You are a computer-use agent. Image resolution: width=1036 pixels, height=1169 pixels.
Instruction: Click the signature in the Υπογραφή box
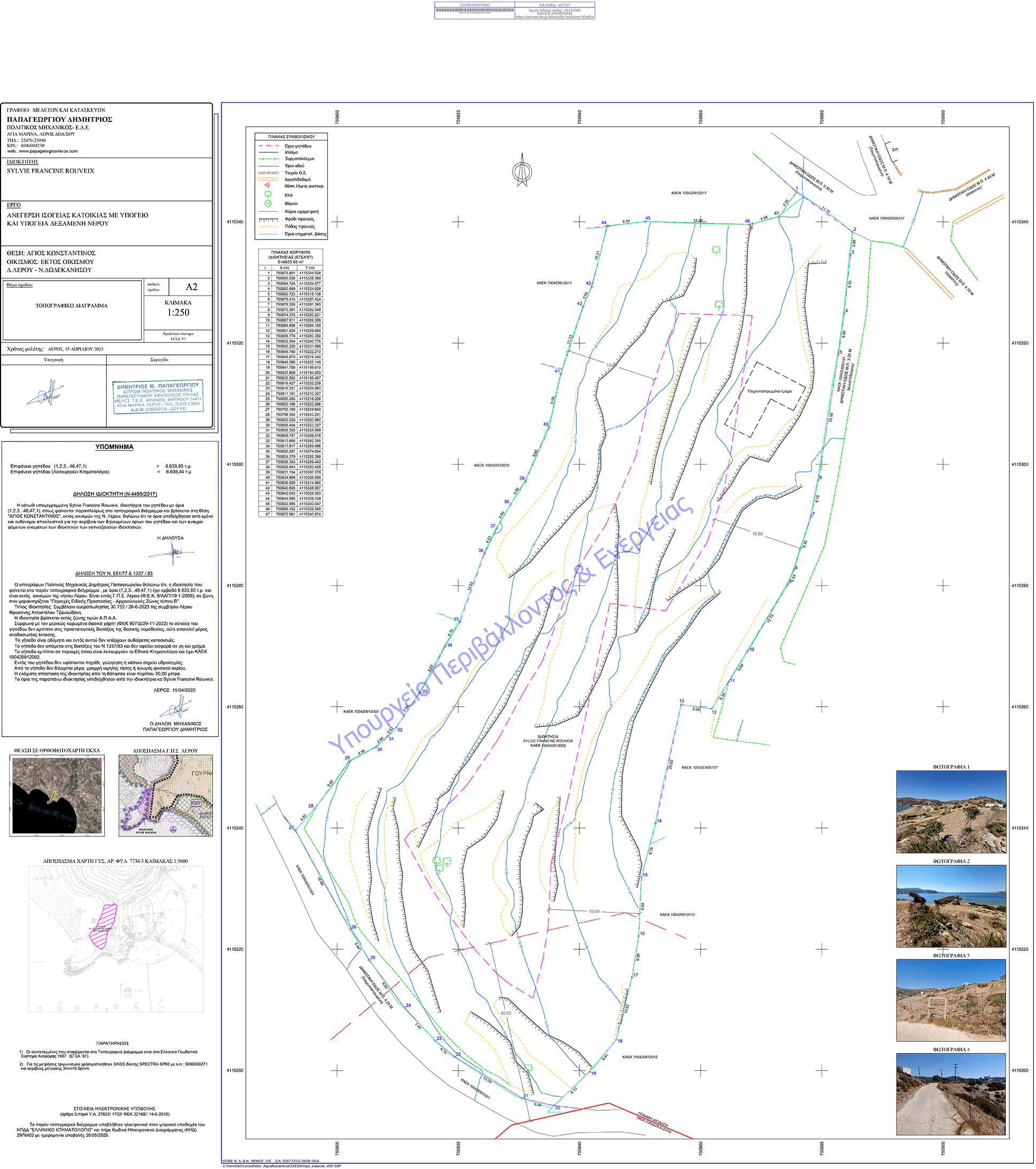46,394
